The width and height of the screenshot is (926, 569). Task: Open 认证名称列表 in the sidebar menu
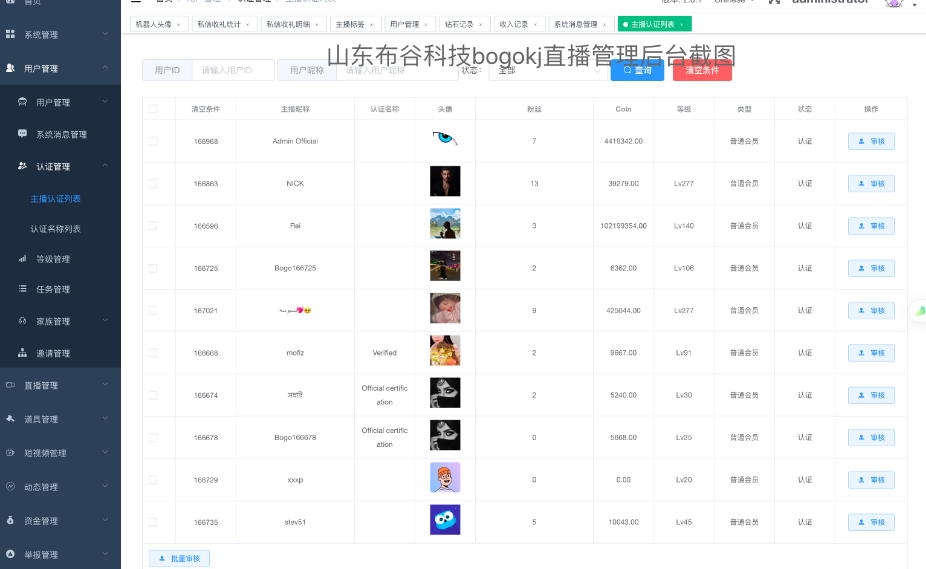pyautogui.click(x=56, y=229)
